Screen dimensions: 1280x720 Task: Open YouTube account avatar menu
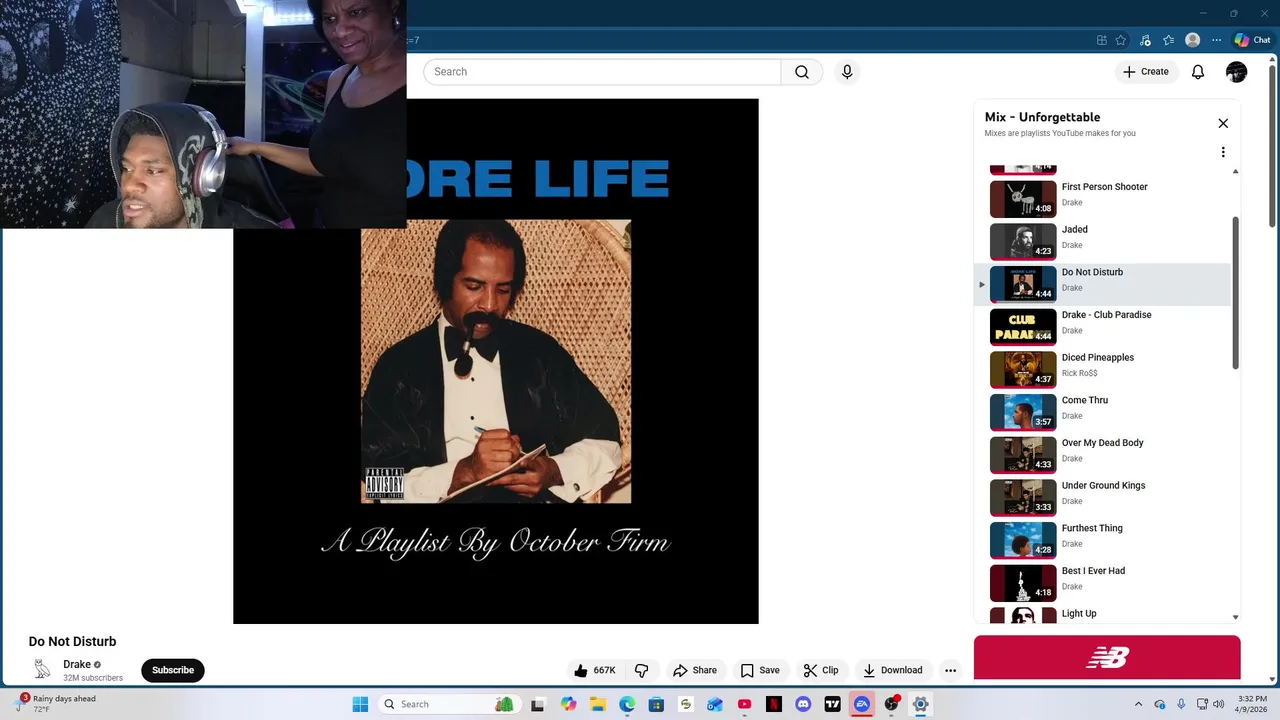pyautogui.click(x=1237, y=72)
